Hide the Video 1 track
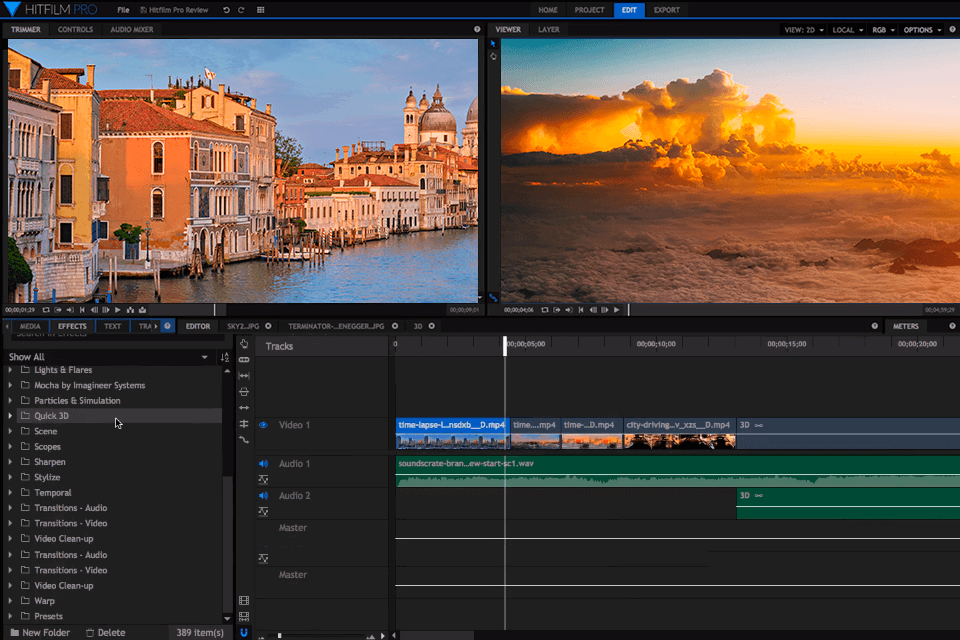Viewport: 960px width, 640px height. (x=264, y=425)
